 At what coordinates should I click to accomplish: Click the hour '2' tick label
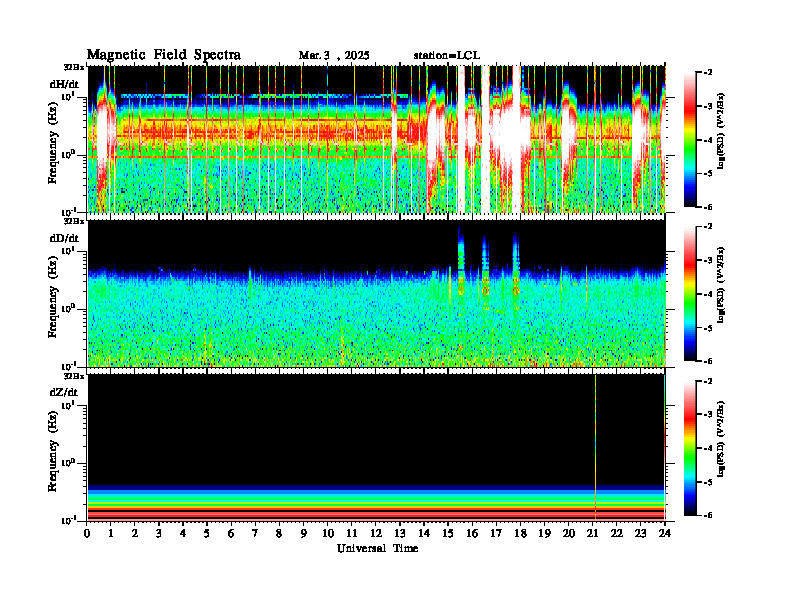pos(135,534)
